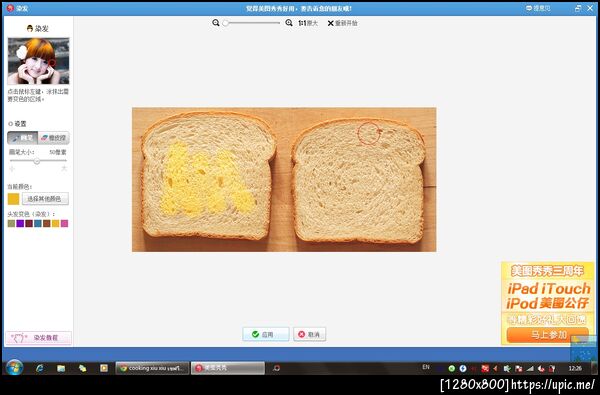
Task: Click the small dimmer brush size icon
Action: [12, 169]
